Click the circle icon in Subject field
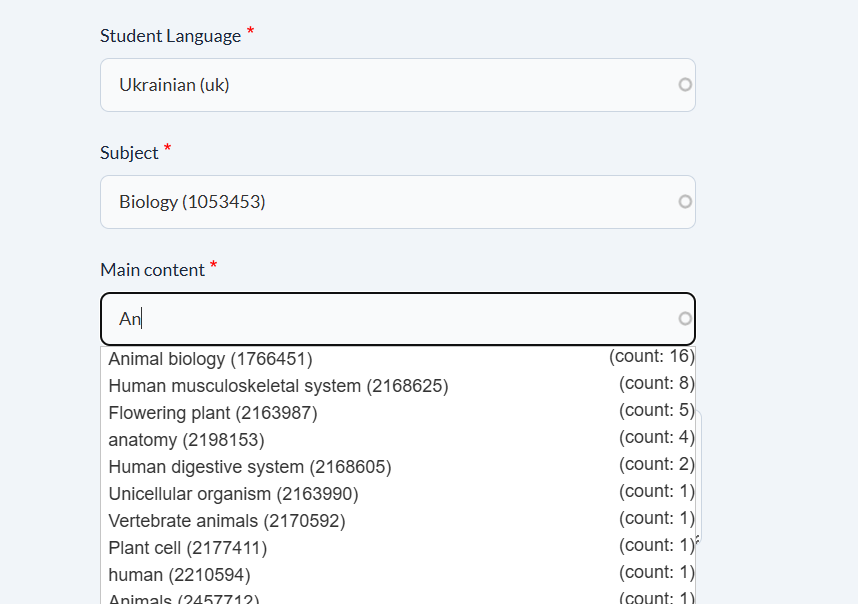858x604 pixels. (x=685, y=202)
